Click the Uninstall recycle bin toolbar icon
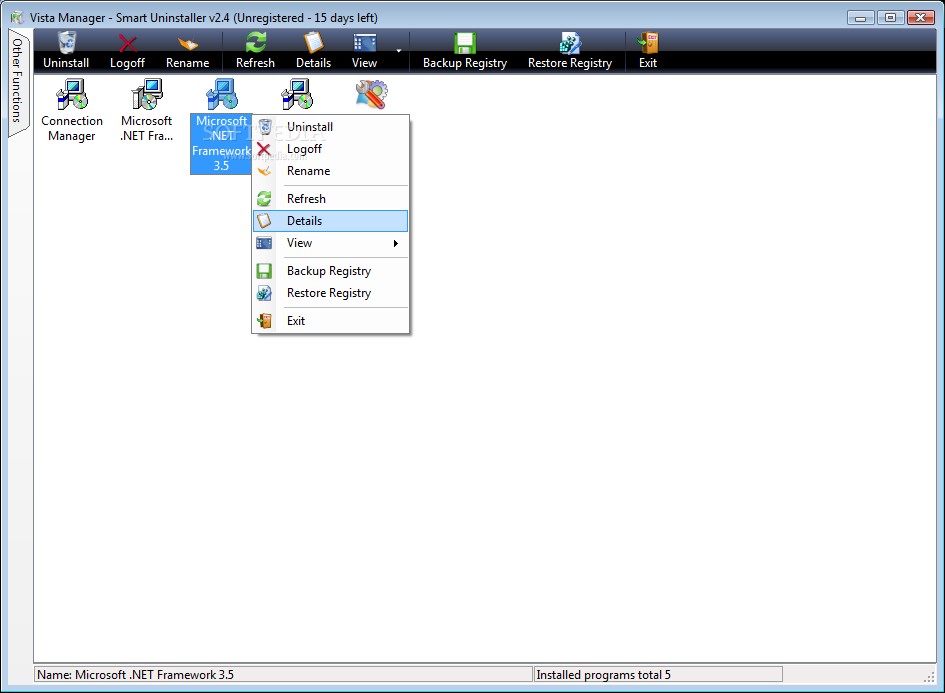Screen dimensions: 945x693 click(x=67, y=43)
